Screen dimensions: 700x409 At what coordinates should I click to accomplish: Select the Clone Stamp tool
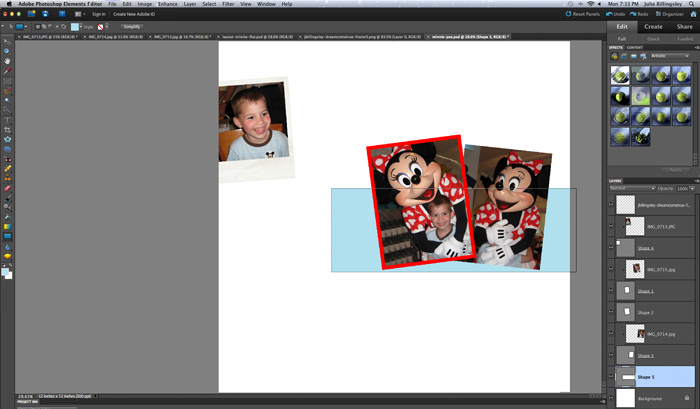pyautogui.click(x=7, y=178)
